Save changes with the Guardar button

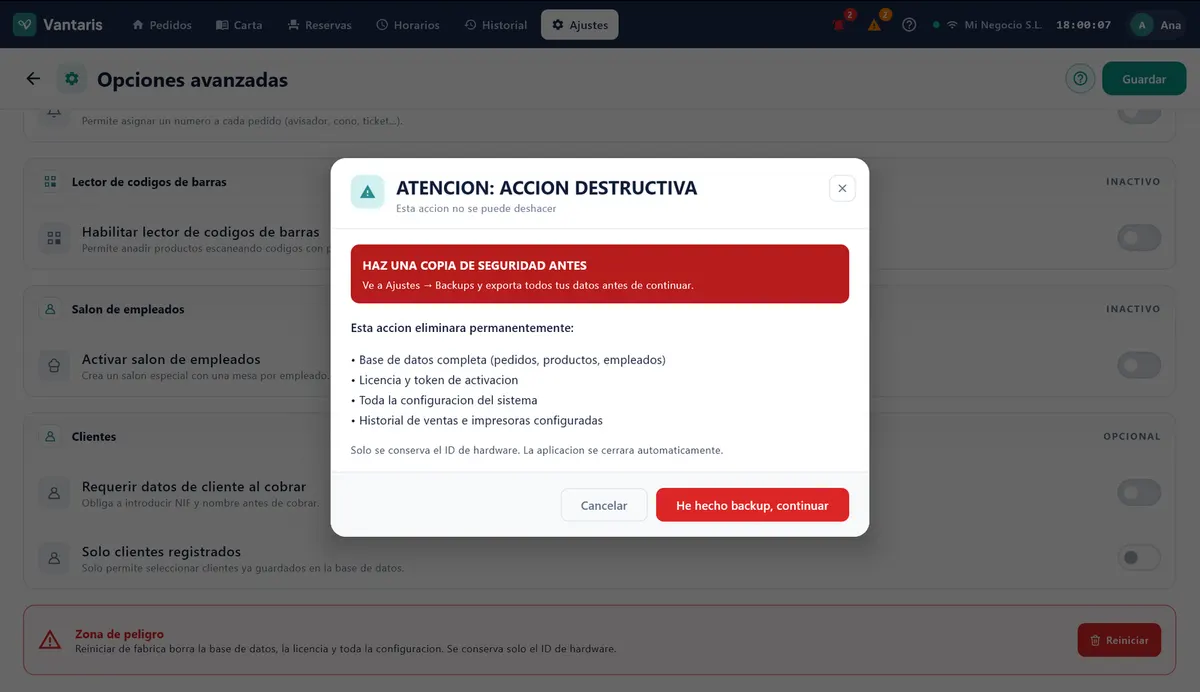(x=1144, y=79)
